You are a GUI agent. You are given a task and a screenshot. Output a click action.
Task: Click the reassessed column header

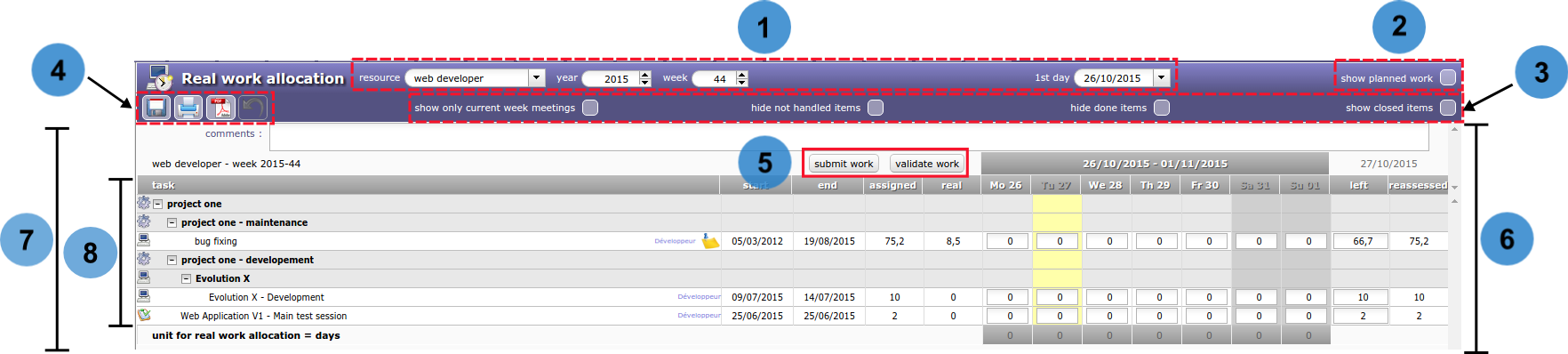pos(1419,185)
